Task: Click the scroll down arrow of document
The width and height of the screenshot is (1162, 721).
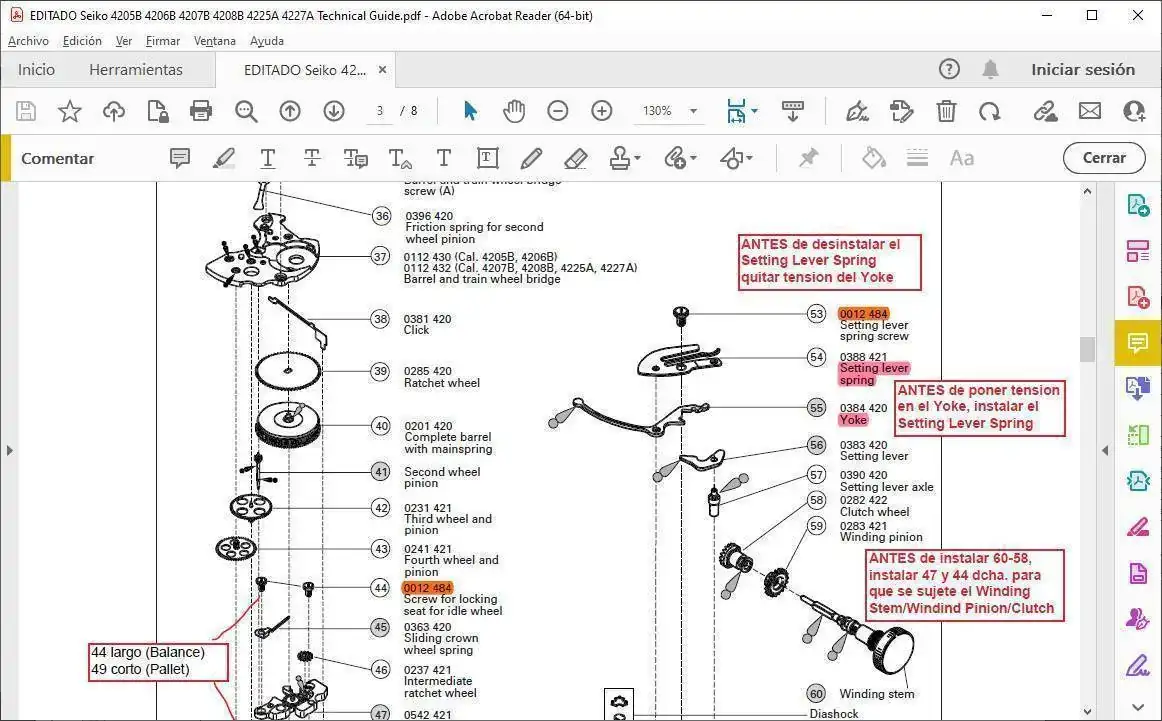Action: (1087, 711)
